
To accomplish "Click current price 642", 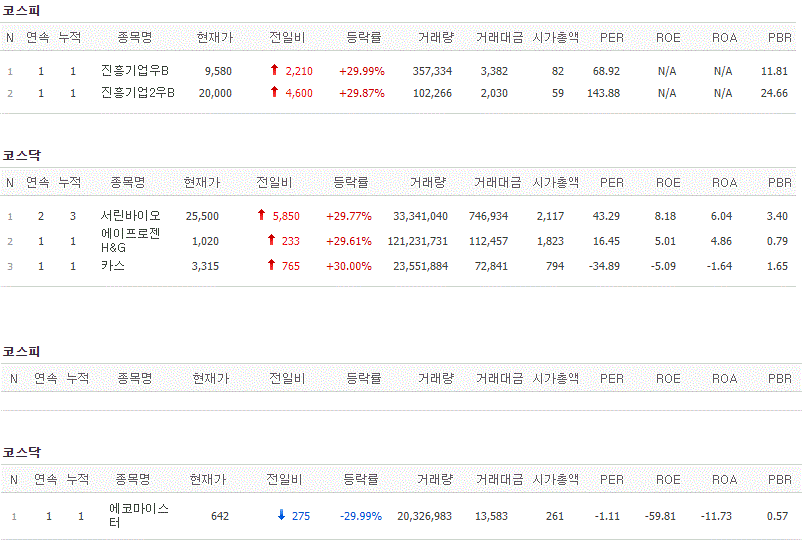I will click(220, 516).
